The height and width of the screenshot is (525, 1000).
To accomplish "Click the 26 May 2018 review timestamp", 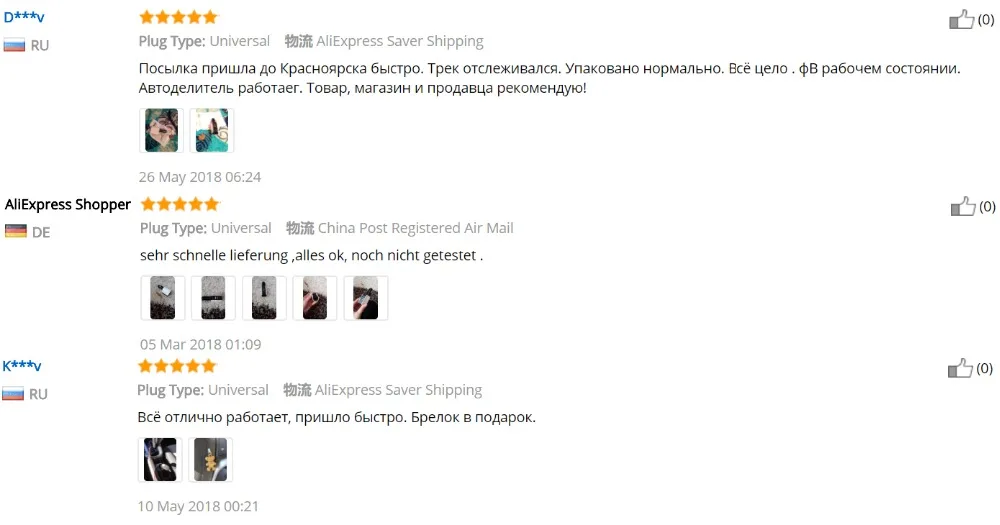I will click(x=200, y=177).
